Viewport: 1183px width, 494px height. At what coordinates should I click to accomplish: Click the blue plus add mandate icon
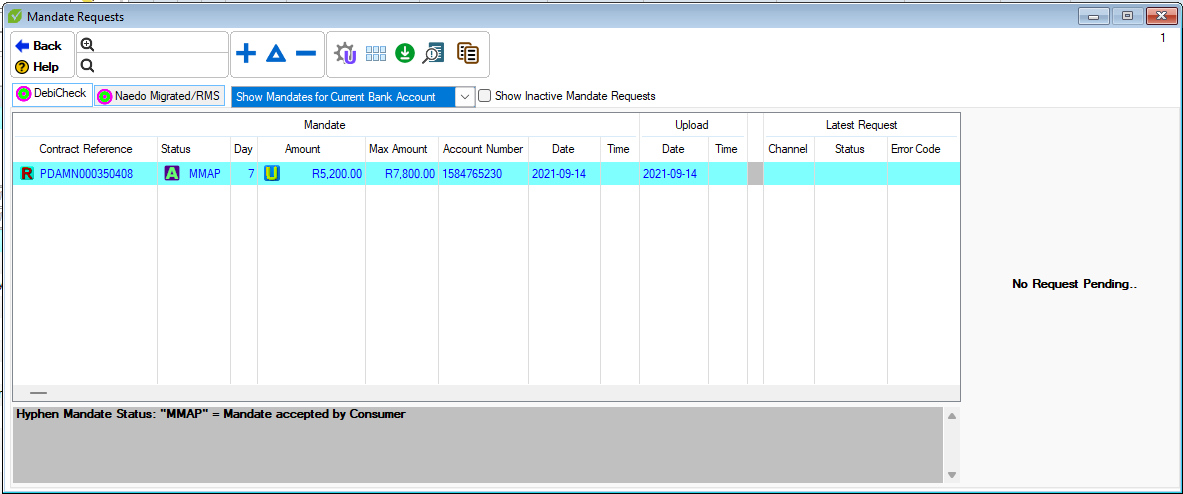coord(245,54)
